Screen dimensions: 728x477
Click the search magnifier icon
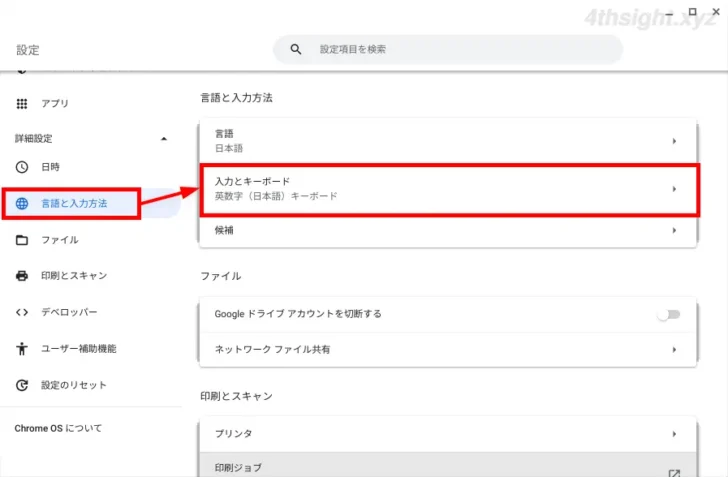[x=296, y=49]
